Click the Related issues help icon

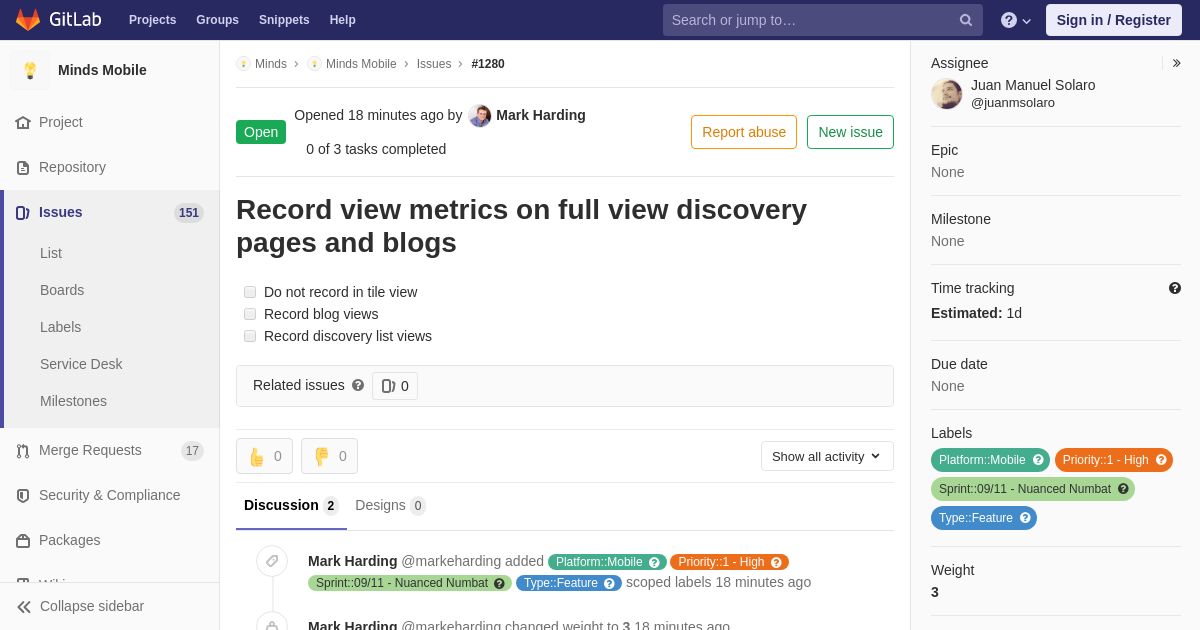coord(358,385)
